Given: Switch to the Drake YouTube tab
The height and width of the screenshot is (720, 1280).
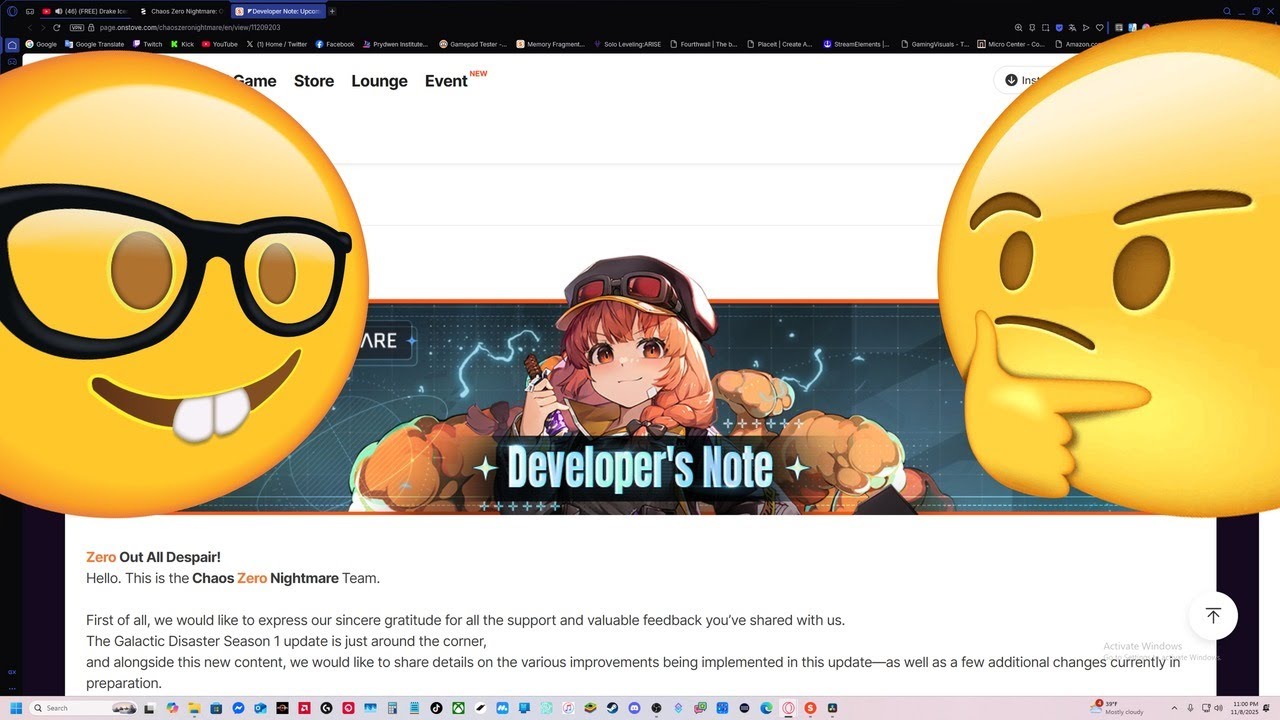Looking at the screenshot, I should click(x=85, y=11).
